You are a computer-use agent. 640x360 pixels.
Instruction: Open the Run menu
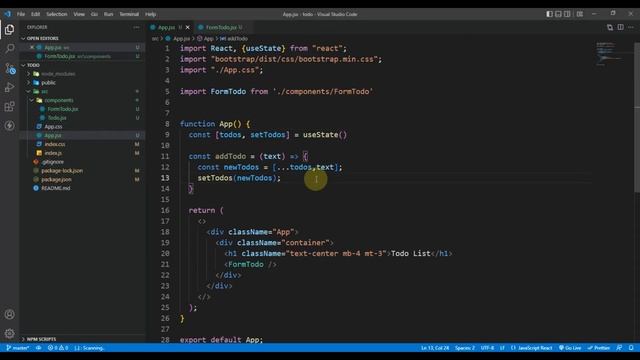pos(108,14)
